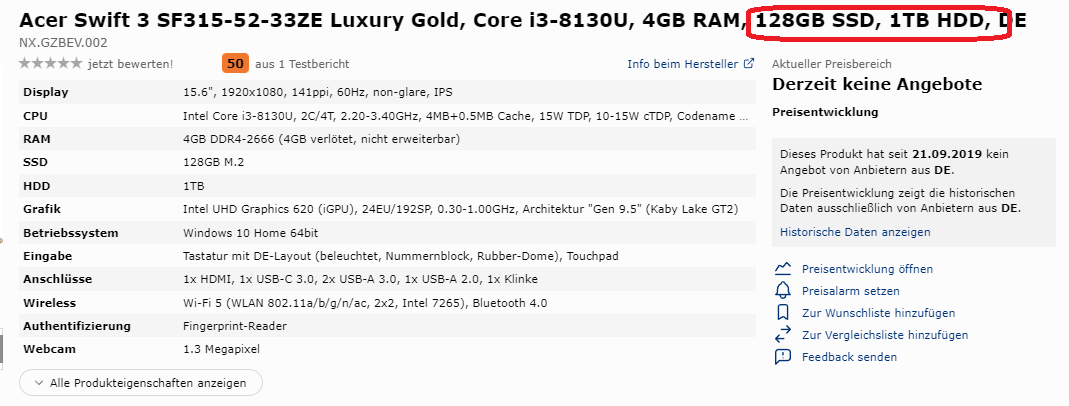Click Zur Vergleichsliste hinzufügen link

885,335
